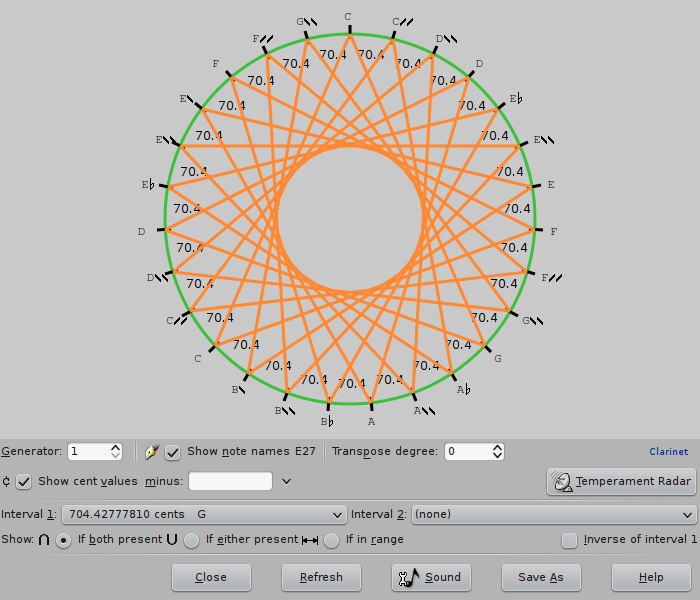Enable Inverse of interval 1 checkbox
Viewport: 700px width, 600px height.
click(x=569, y=540)
